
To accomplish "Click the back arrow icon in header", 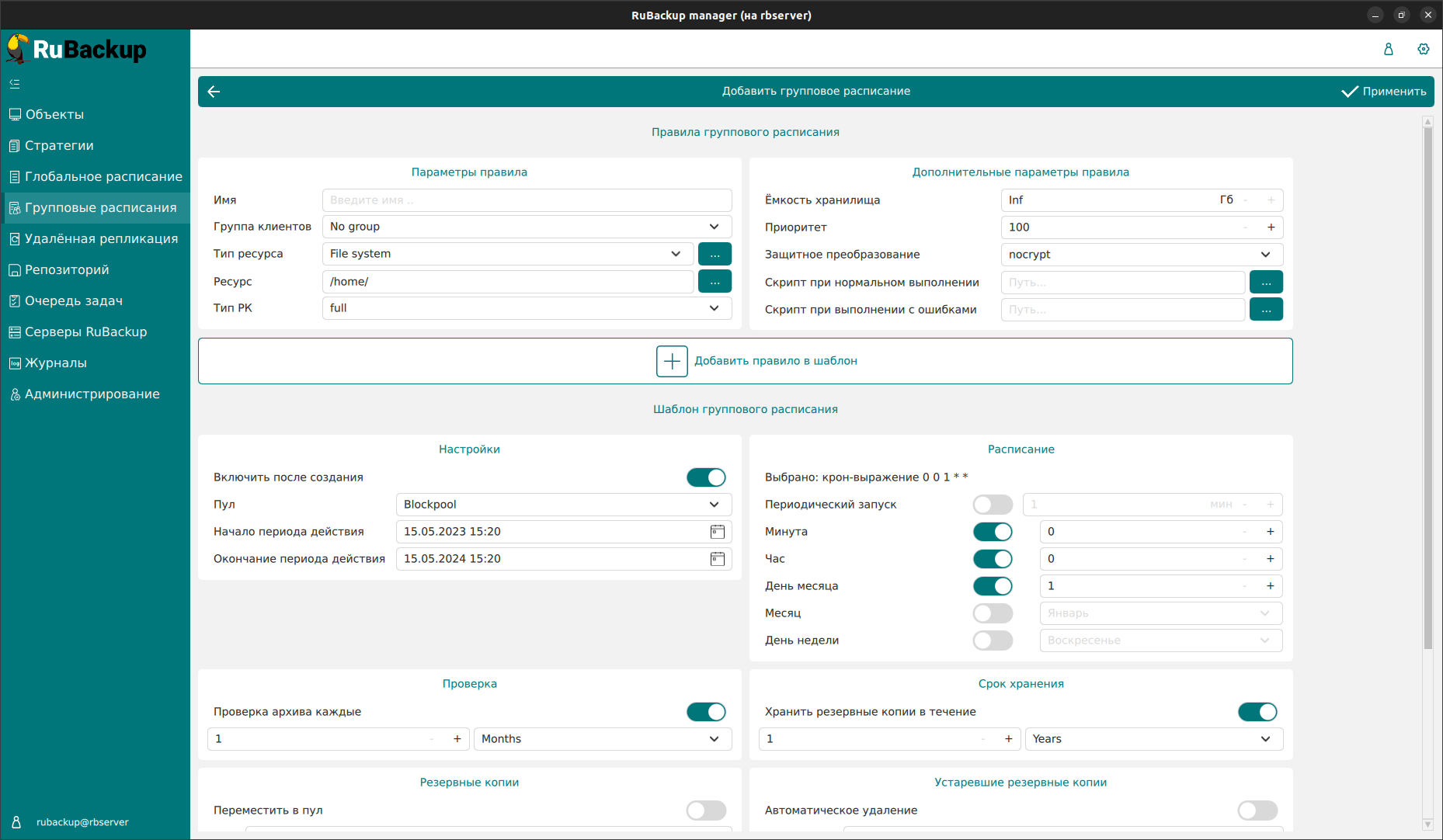I will click(214, 92).
